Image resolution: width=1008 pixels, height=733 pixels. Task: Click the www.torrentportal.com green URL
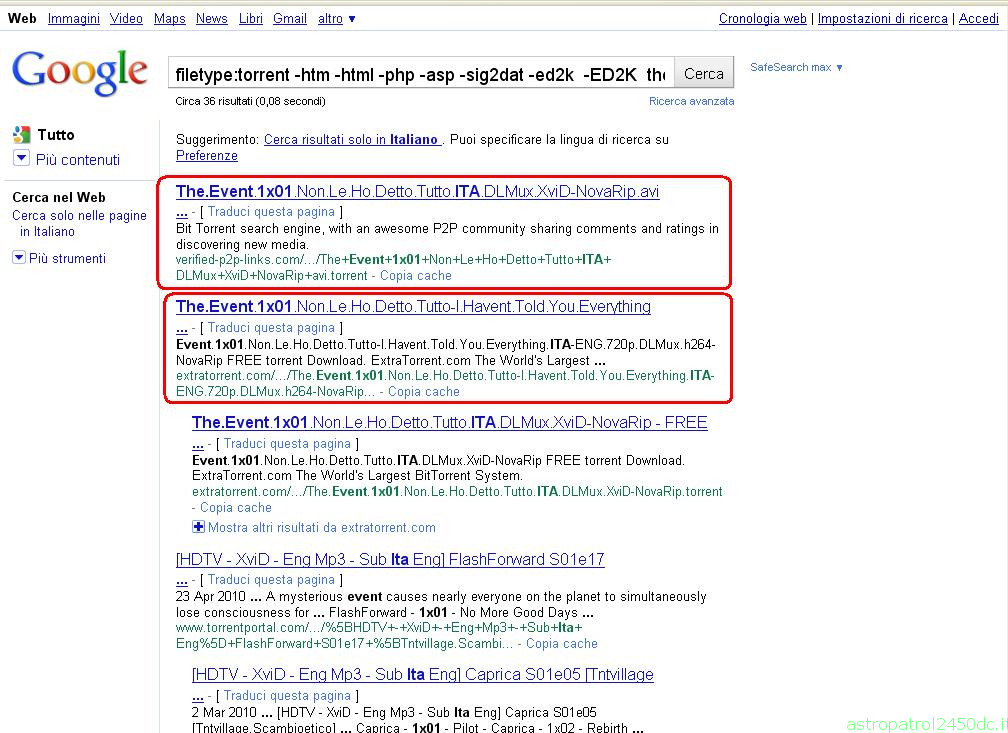pyautogui.click(x=379, y=635)
